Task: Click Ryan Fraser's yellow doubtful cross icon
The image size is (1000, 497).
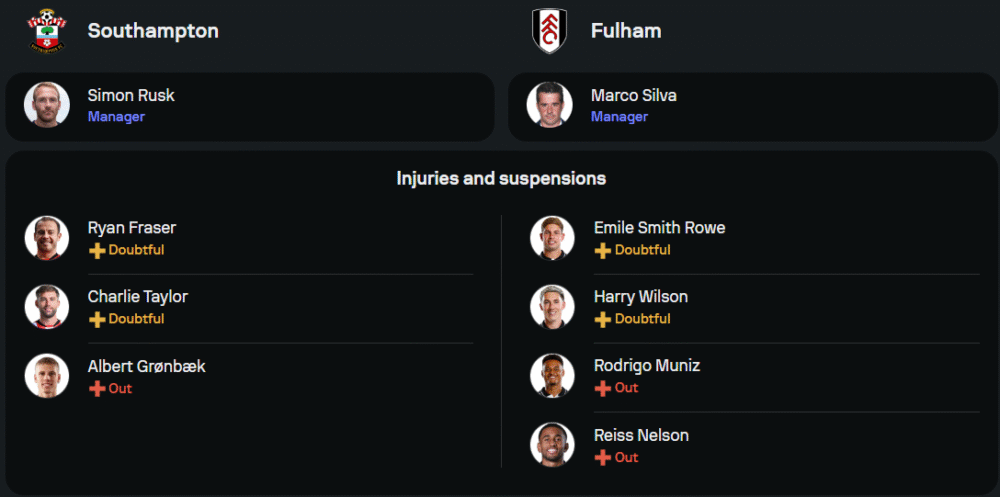Action: 97,251
